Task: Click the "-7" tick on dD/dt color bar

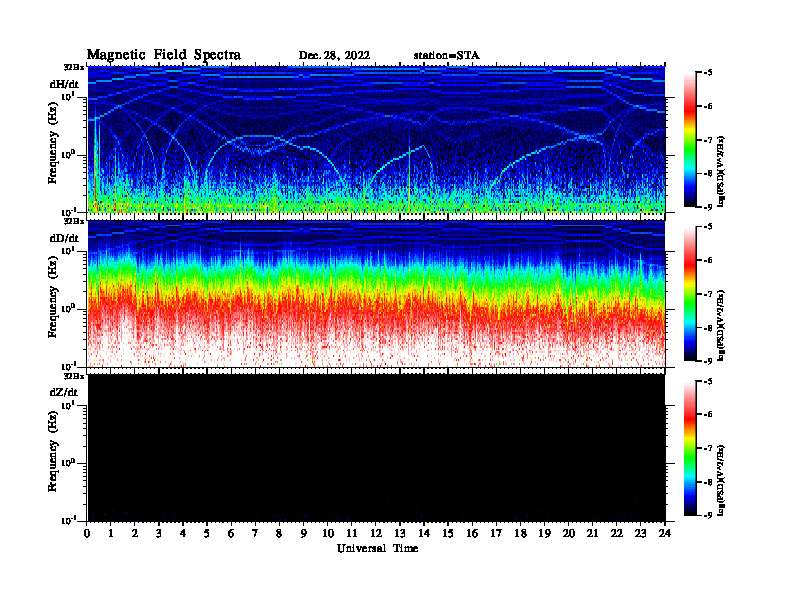Action: 708,294
